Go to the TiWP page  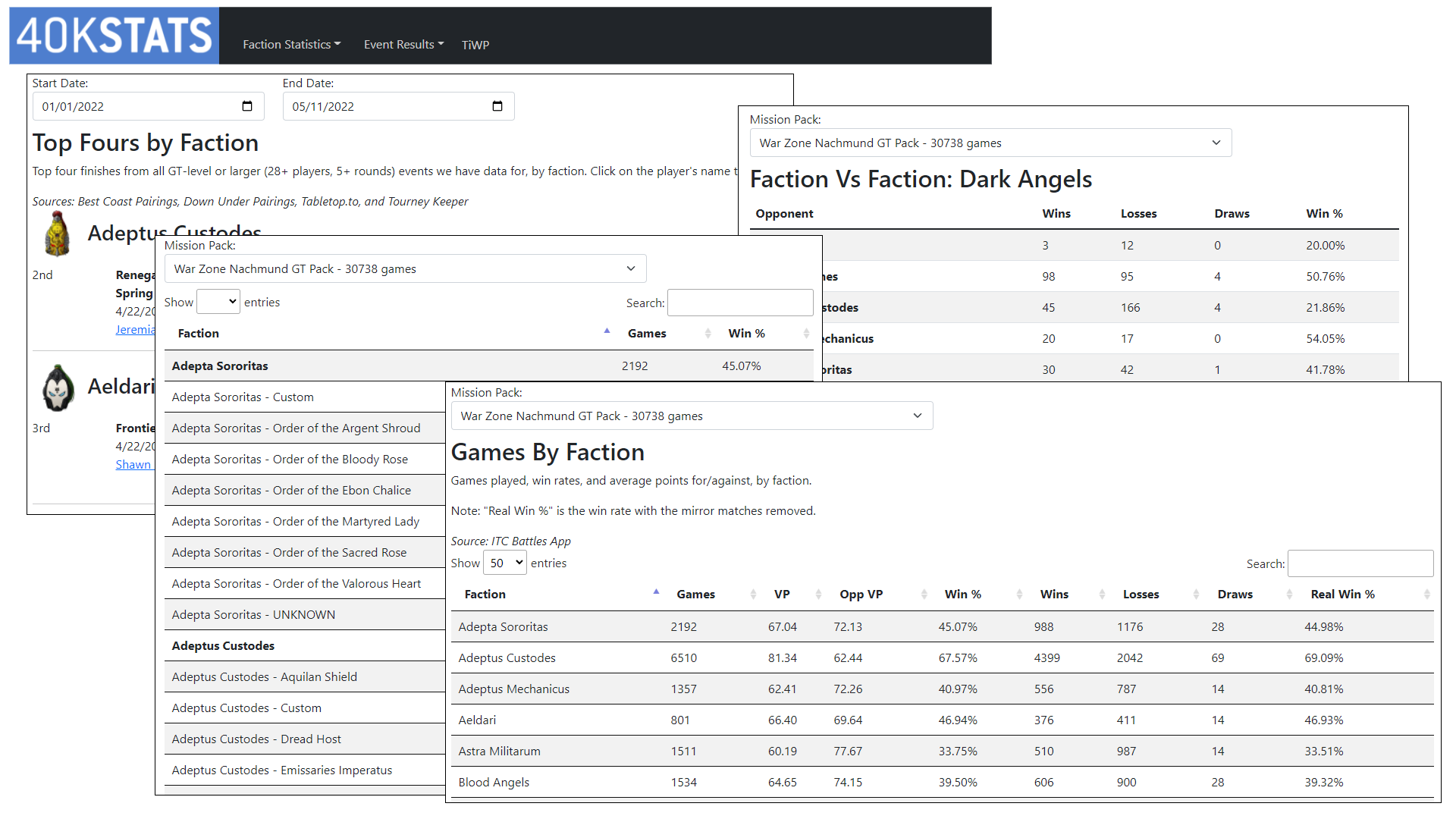[475, 45]
